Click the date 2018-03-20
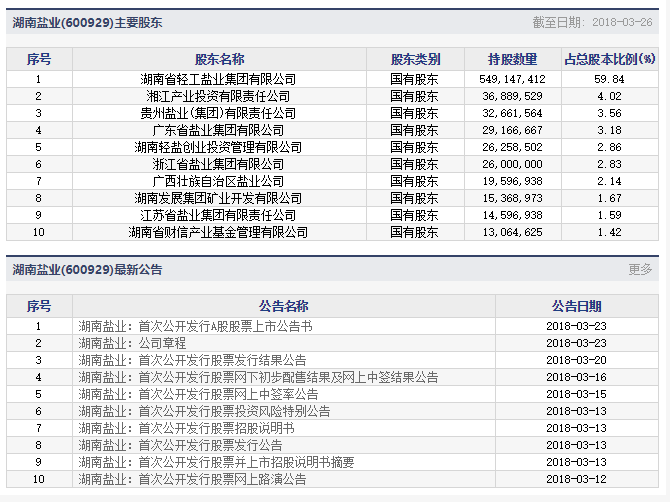Screen dimensions: 670x502 pyautogui.click(x=576, y=360)
